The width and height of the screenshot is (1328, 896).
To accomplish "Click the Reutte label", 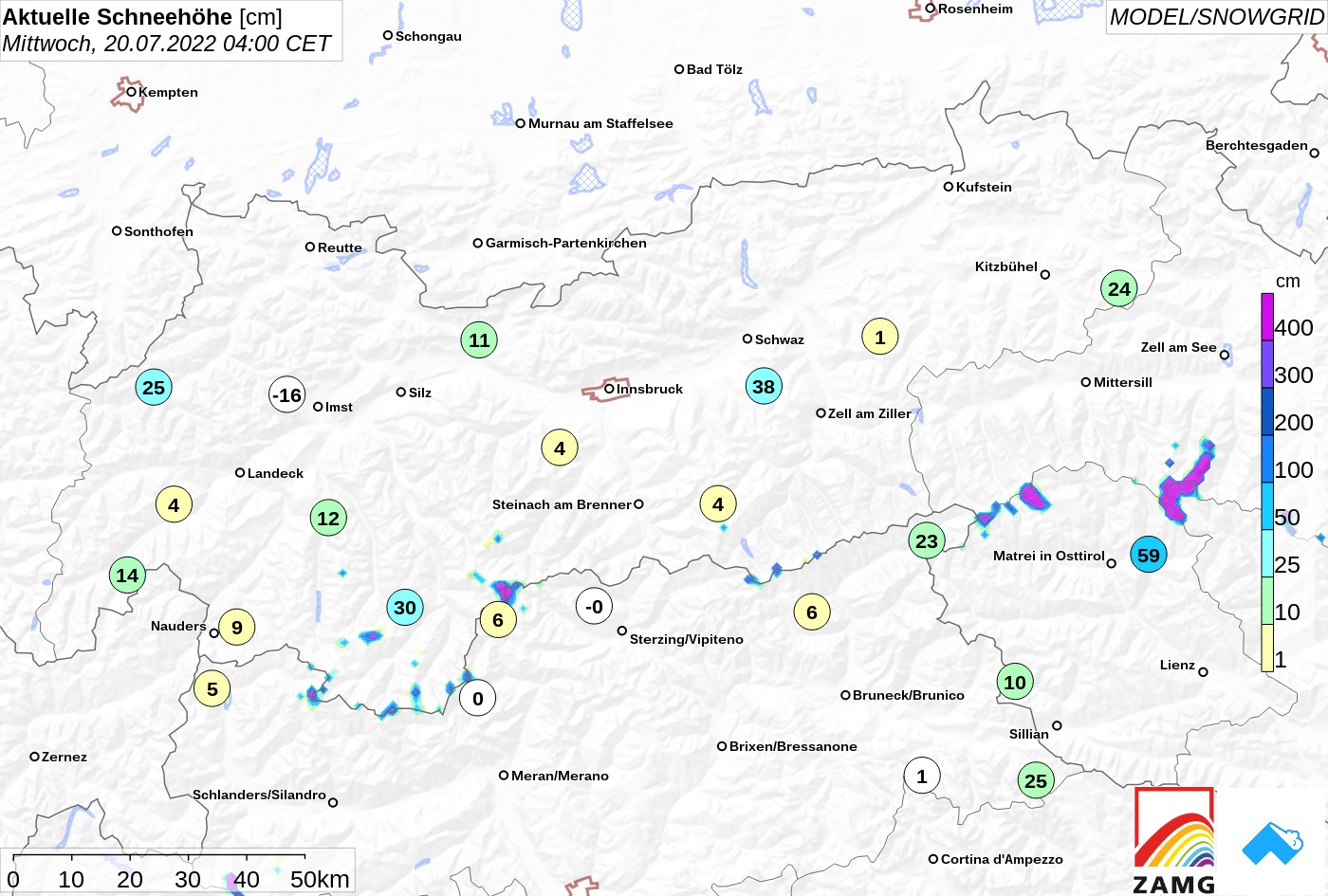I will click(x=340, y=247).
